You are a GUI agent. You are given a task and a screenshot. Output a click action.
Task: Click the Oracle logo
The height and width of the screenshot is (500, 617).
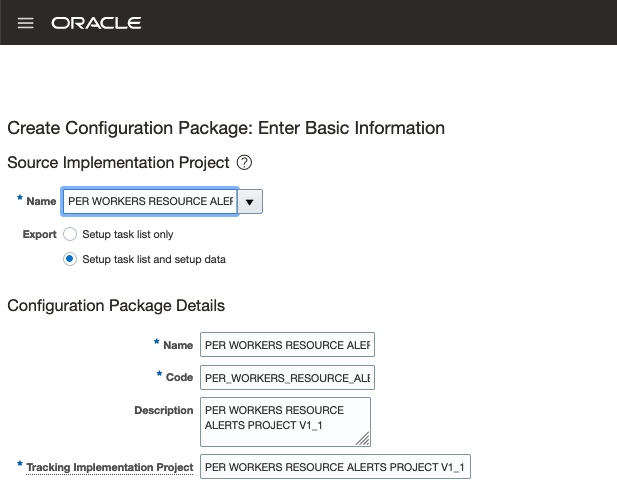(x=96, y=23)
